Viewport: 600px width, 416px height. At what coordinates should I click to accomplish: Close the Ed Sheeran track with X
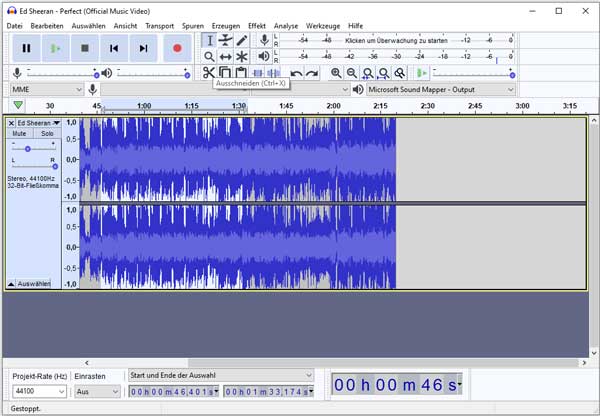(x=11, y=123)
